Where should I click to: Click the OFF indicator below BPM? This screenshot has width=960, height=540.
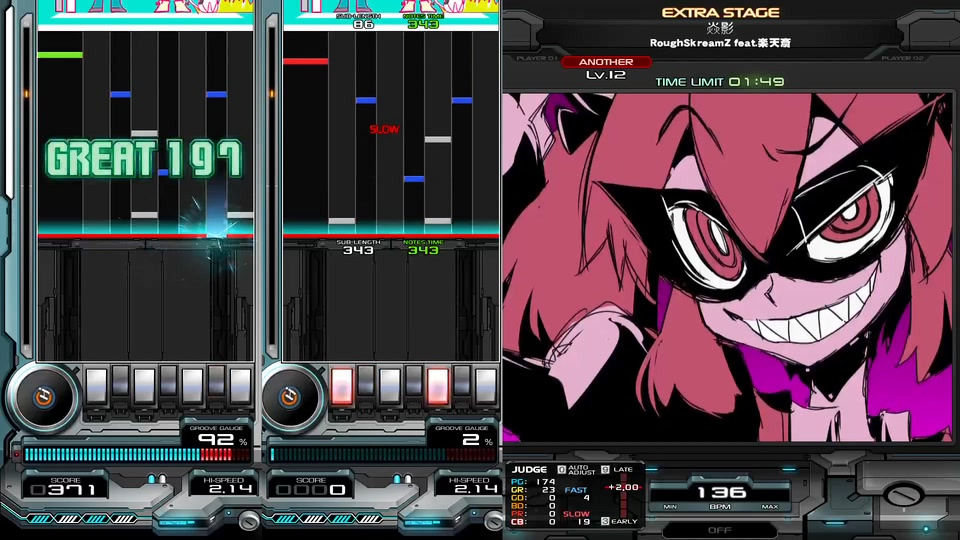tap(719, 530)
